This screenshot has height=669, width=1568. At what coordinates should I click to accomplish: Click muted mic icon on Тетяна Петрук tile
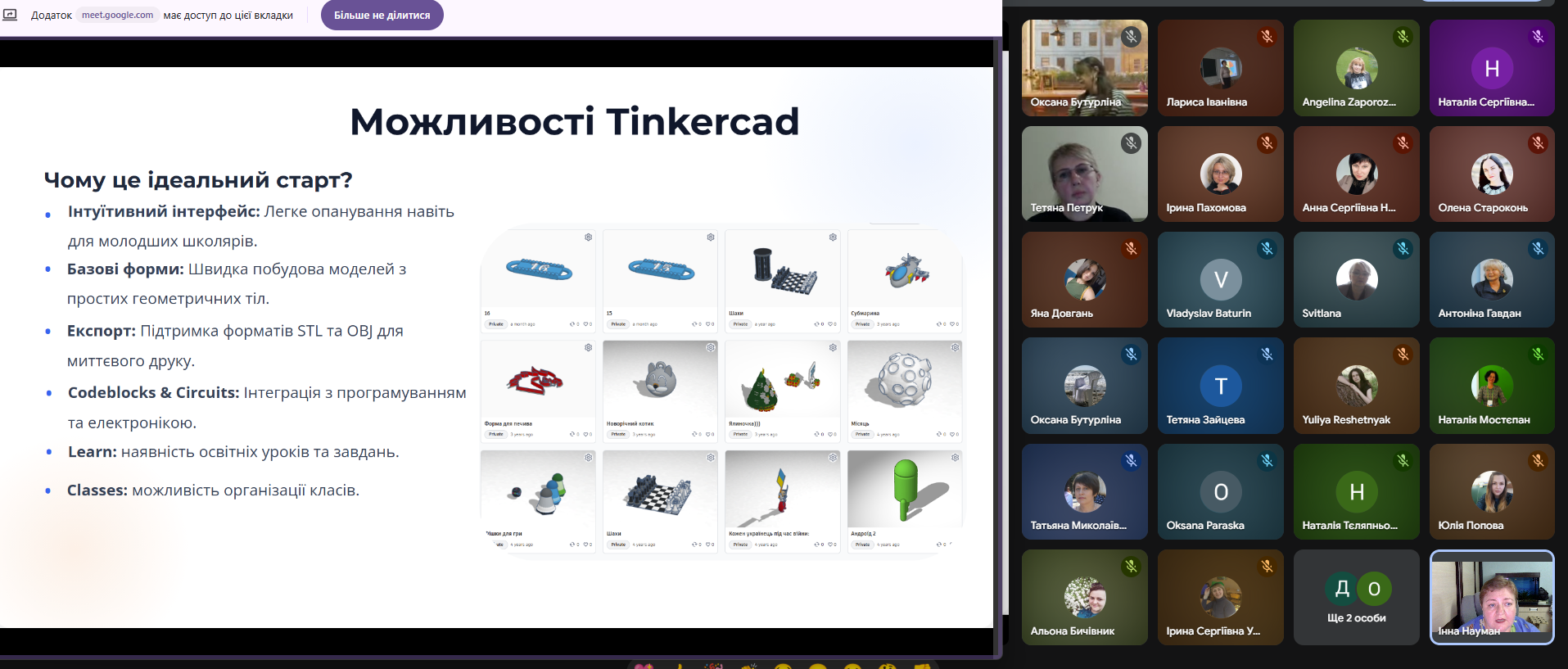(x=1131, y=143)
